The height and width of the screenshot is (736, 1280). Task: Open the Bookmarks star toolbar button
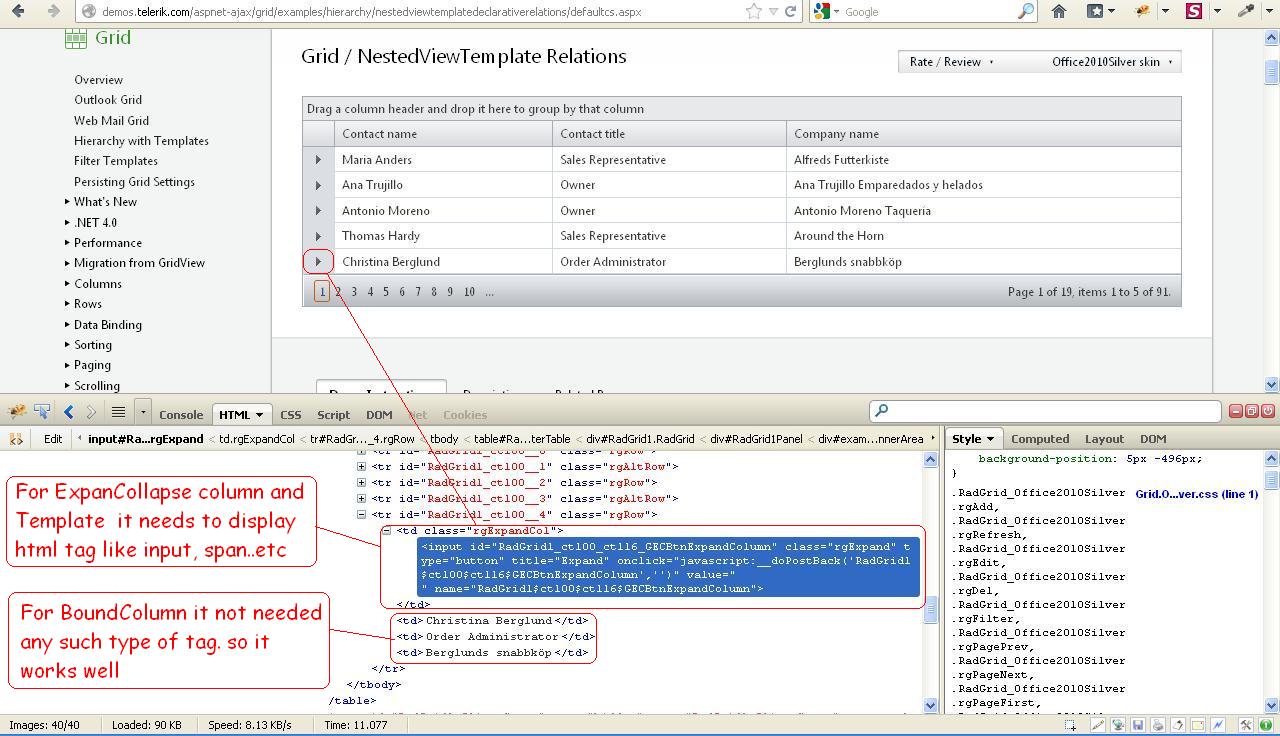pyautogui.click(x=1095, y=11)
